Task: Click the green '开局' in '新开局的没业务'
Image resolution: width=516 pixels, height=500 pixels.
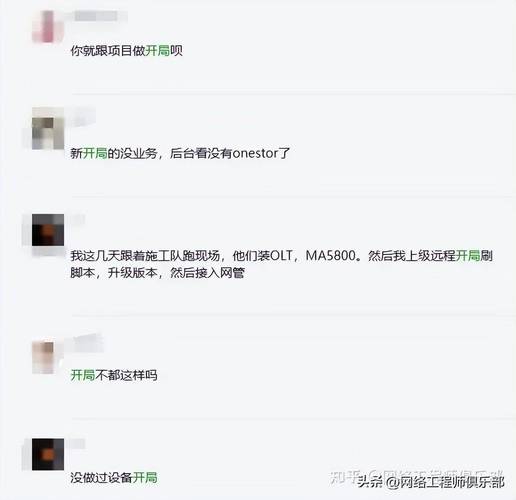Action: [x=95, y=153]
